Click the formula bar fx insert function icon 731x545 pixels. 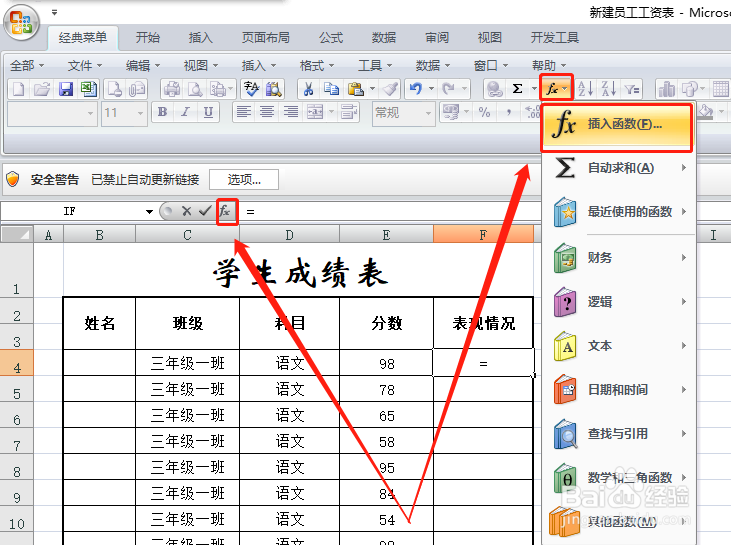click(x=226, y=211)
